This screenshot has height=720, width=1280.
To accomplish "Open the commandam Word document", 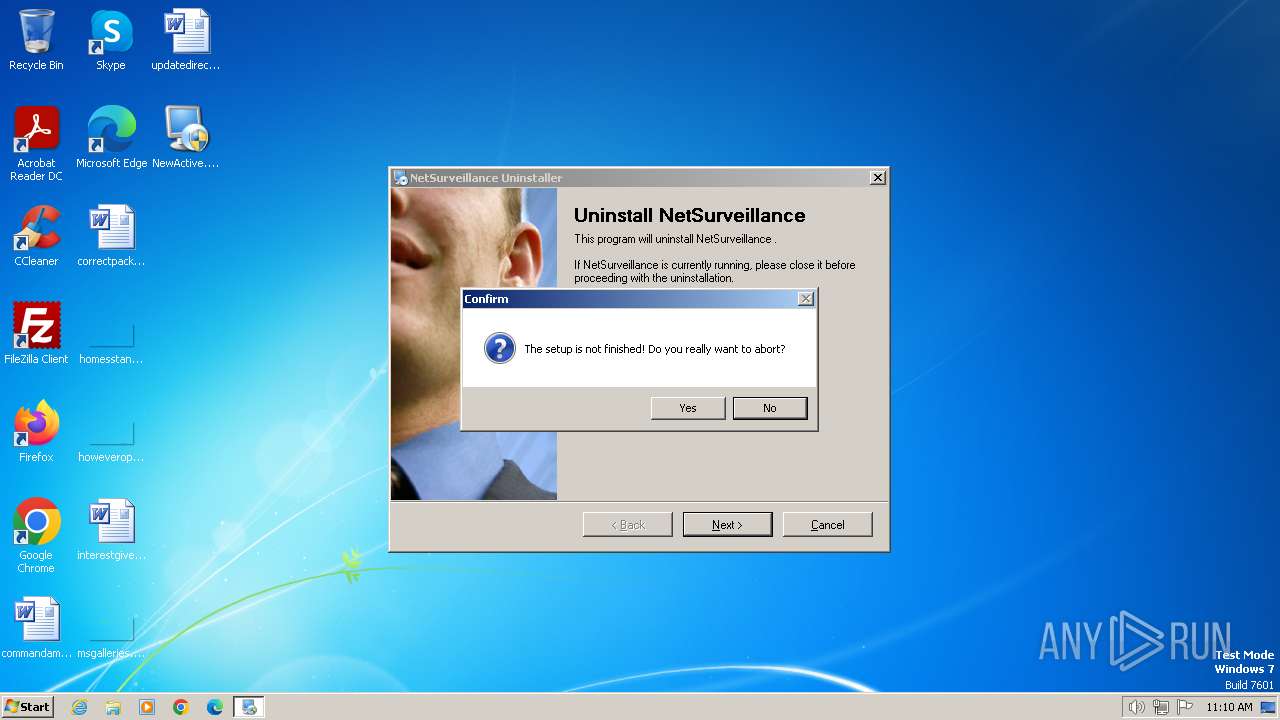I will tap(36, 628).
